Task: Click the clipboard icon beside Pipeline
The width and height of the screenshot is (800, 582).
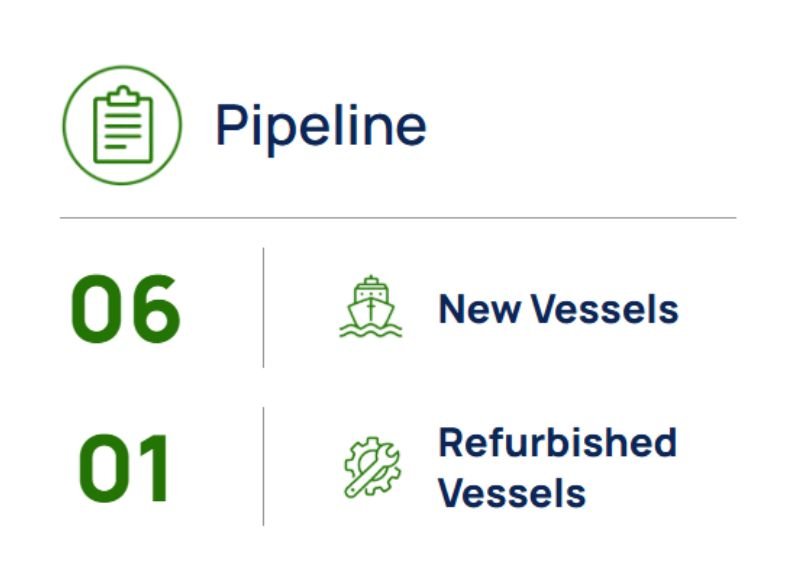Action: (x=123, y=124)
